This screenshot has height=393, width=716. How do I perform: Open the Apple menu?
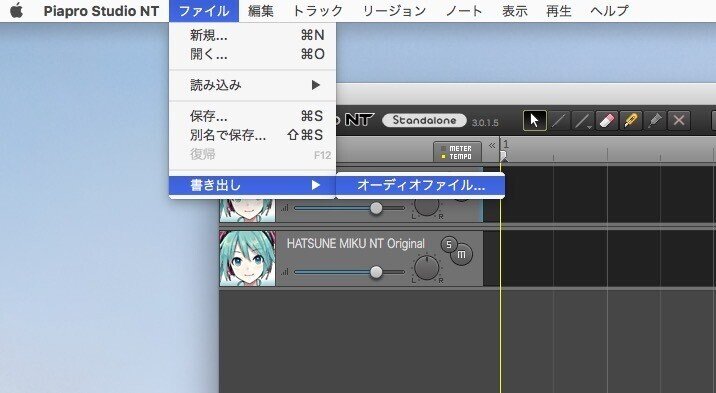(x=16, y=10)
